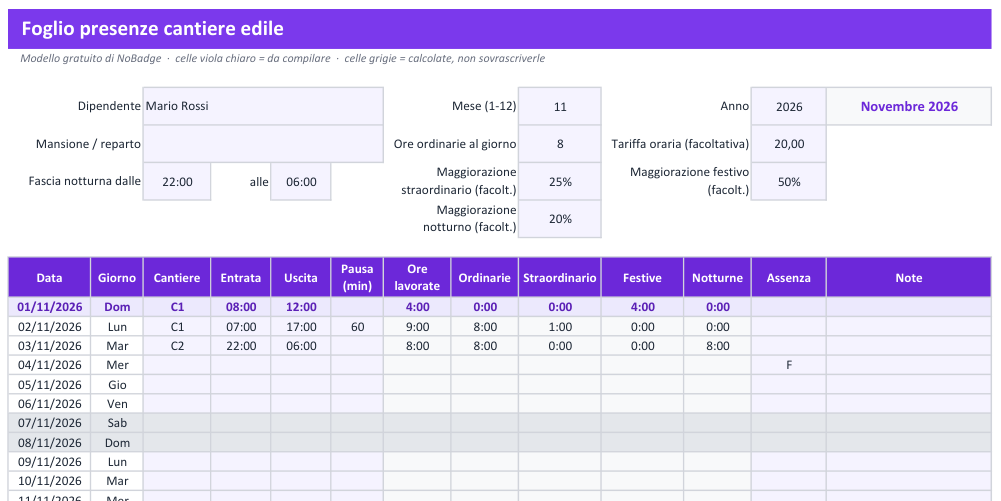Screen dimensions: 1001x501
Task: Select empty Note cell on 02/11/2026 row
Action: click(909, 327)
